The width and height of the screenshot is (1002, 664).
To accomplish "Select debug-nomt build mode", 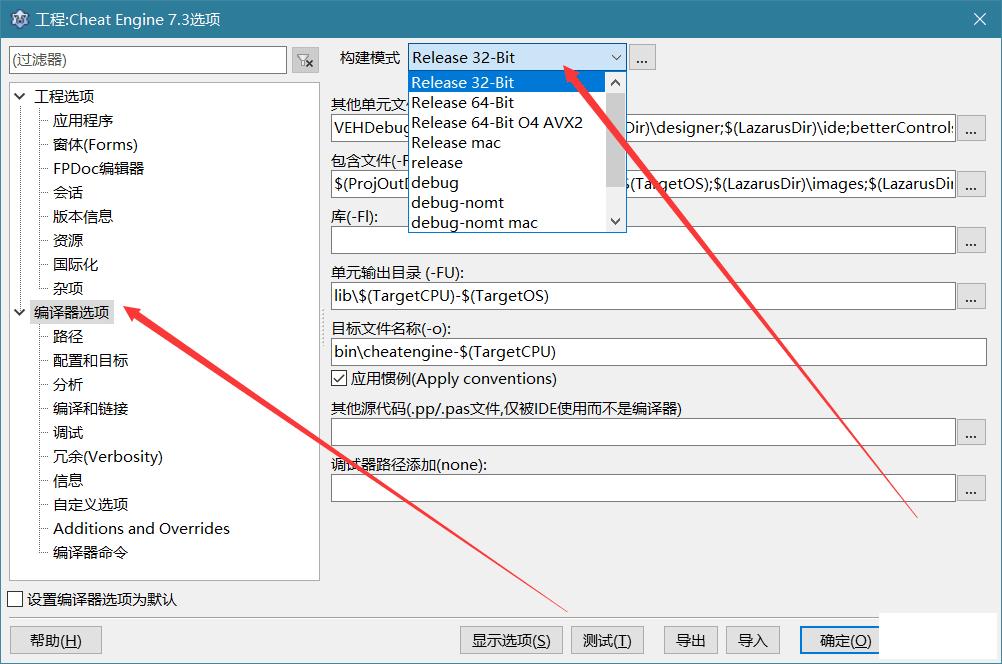I will pos(507,203).
